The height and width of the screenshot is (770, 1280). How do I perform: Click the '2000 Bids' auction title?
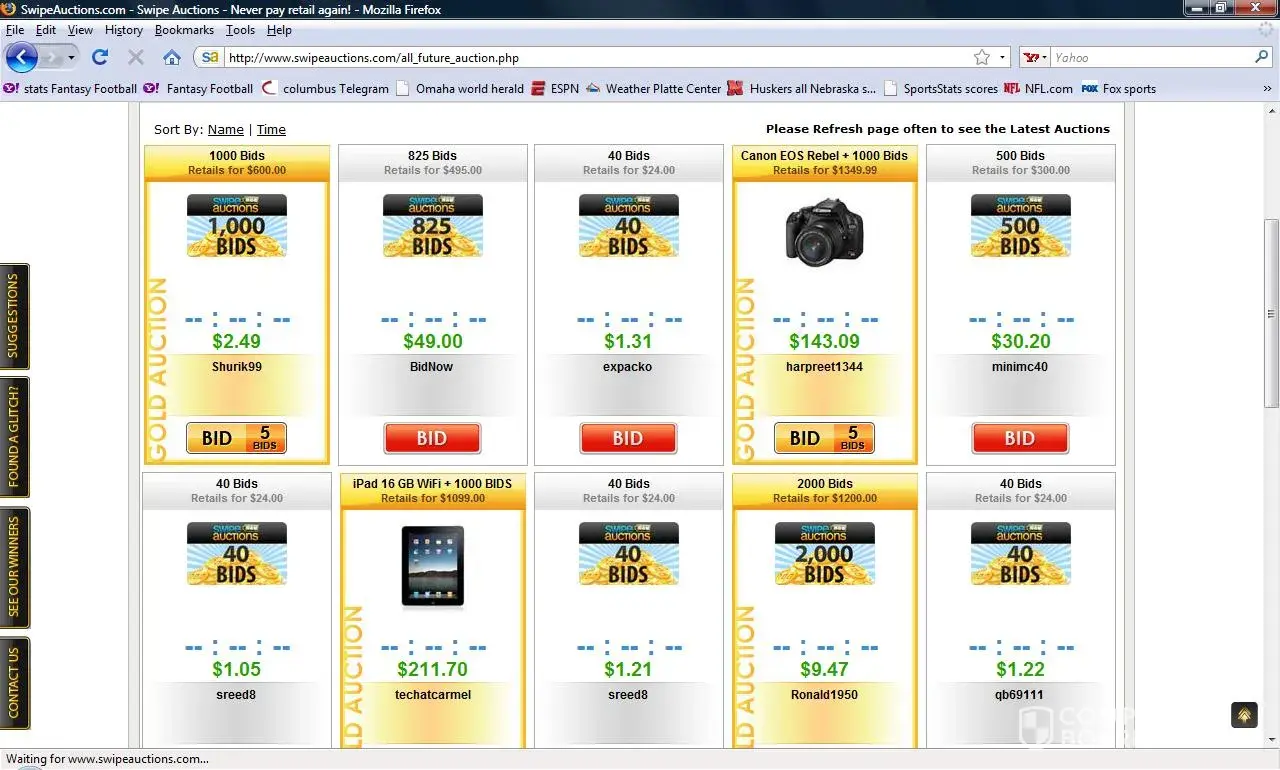[825, 484]
